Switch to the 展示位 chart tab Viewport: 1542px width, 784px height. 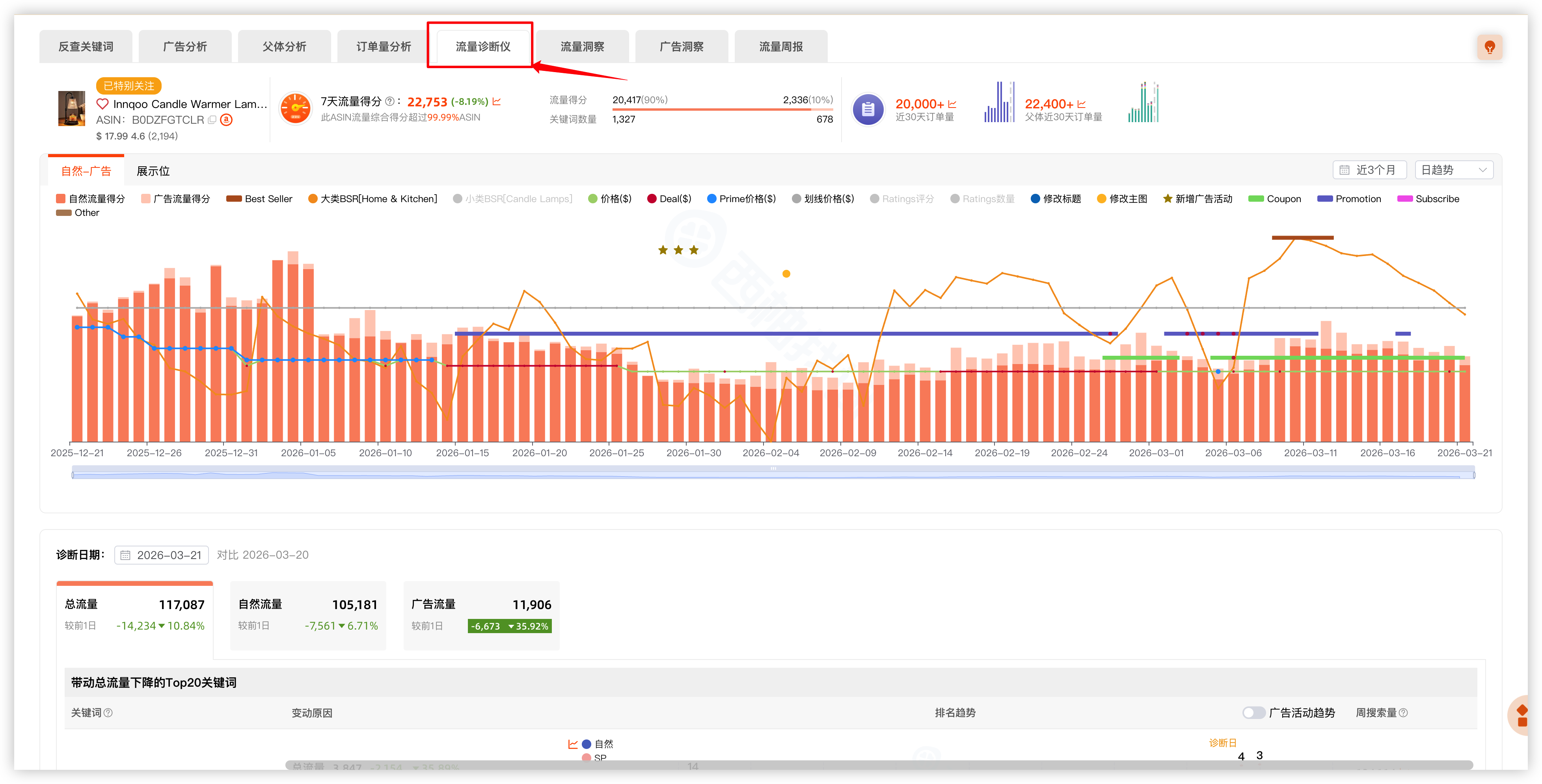(153, 171)
